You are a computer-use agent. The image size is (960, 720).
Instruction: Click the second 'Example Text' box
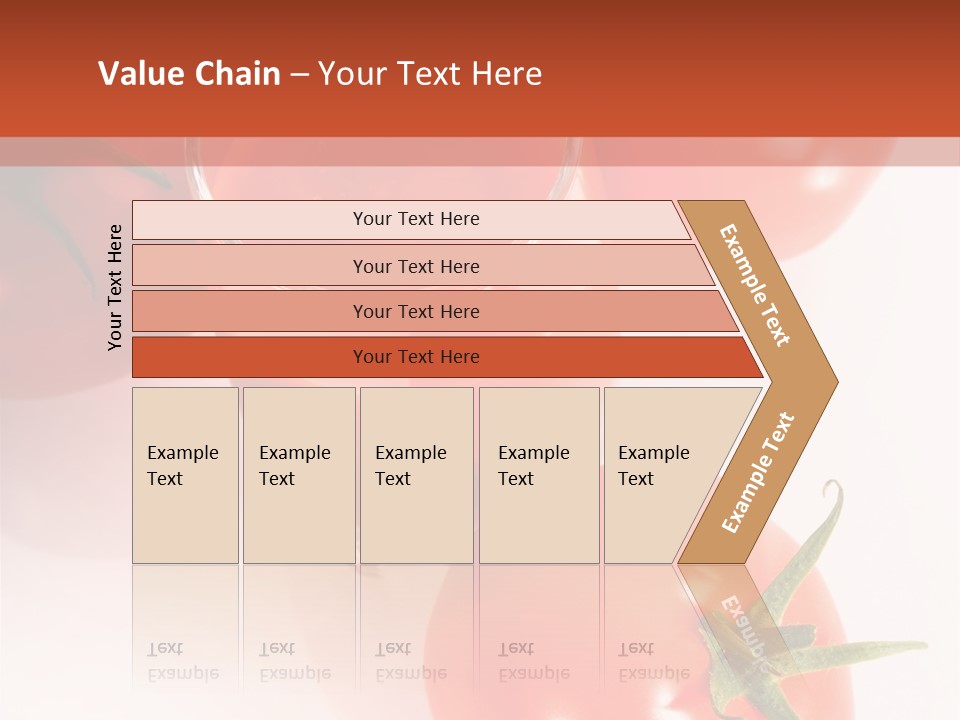299,475
